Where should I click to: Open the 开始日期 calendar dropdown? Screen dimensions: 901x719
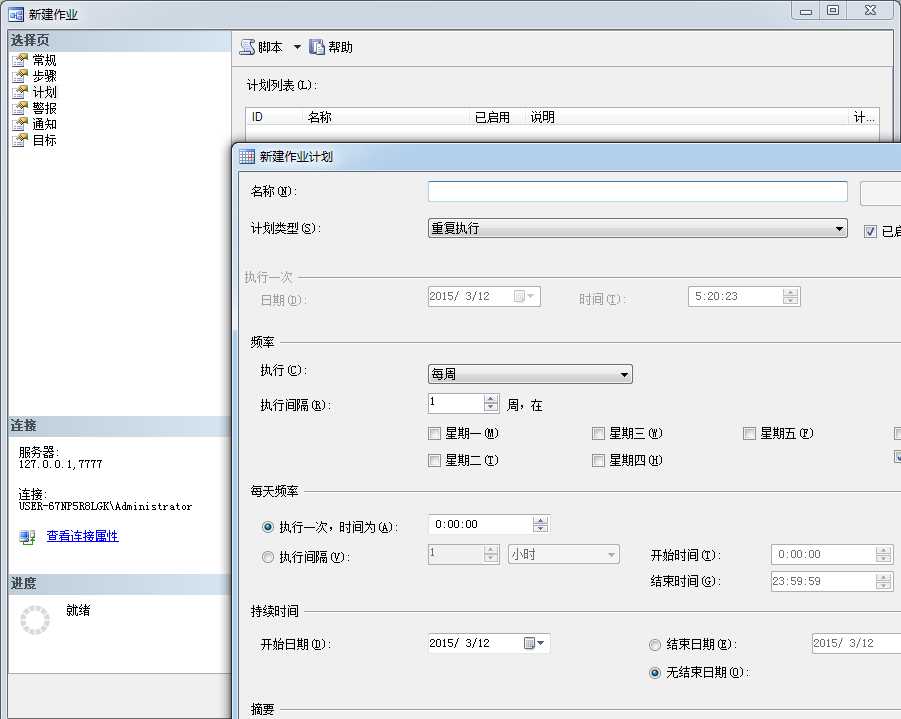point(536,643)
